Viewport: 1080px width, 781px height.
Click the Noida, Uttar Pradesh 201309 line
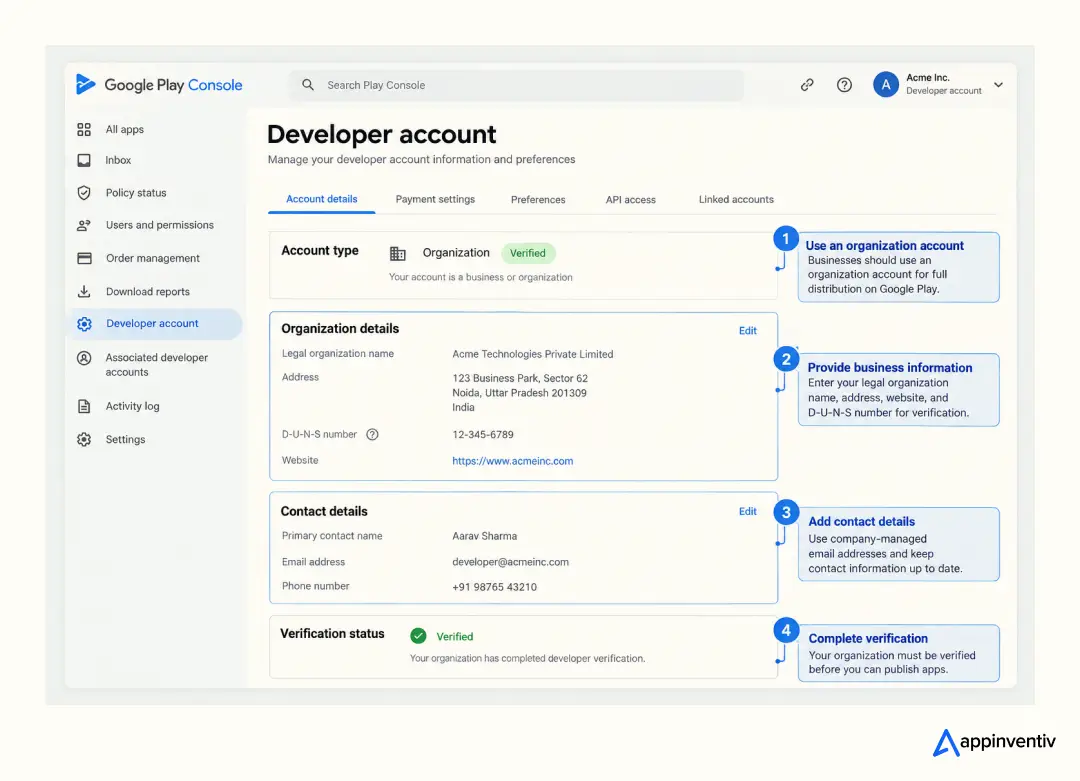point(519,393)
